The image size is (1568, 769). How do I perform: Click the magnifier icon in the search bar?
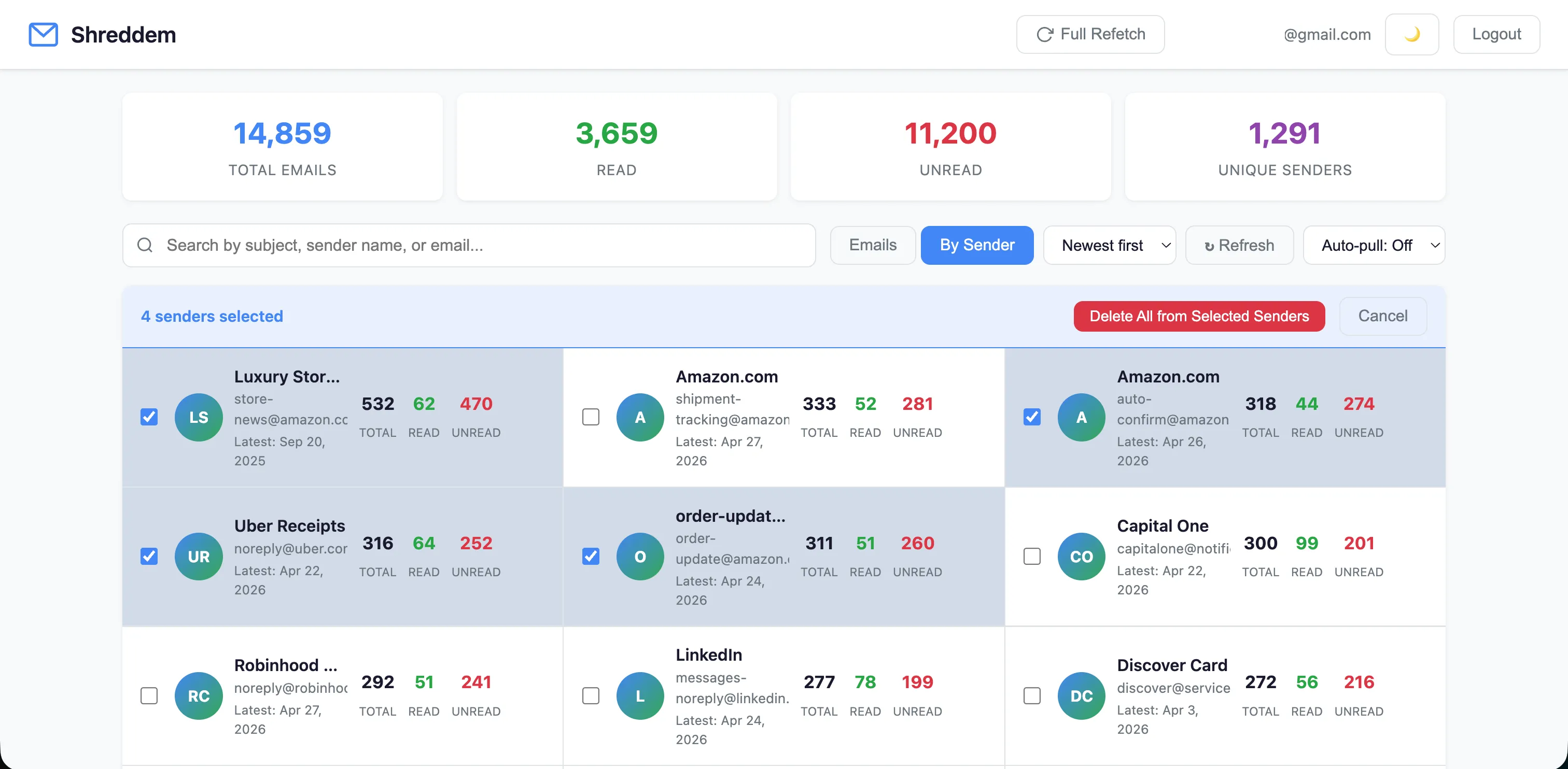point(145,245)
